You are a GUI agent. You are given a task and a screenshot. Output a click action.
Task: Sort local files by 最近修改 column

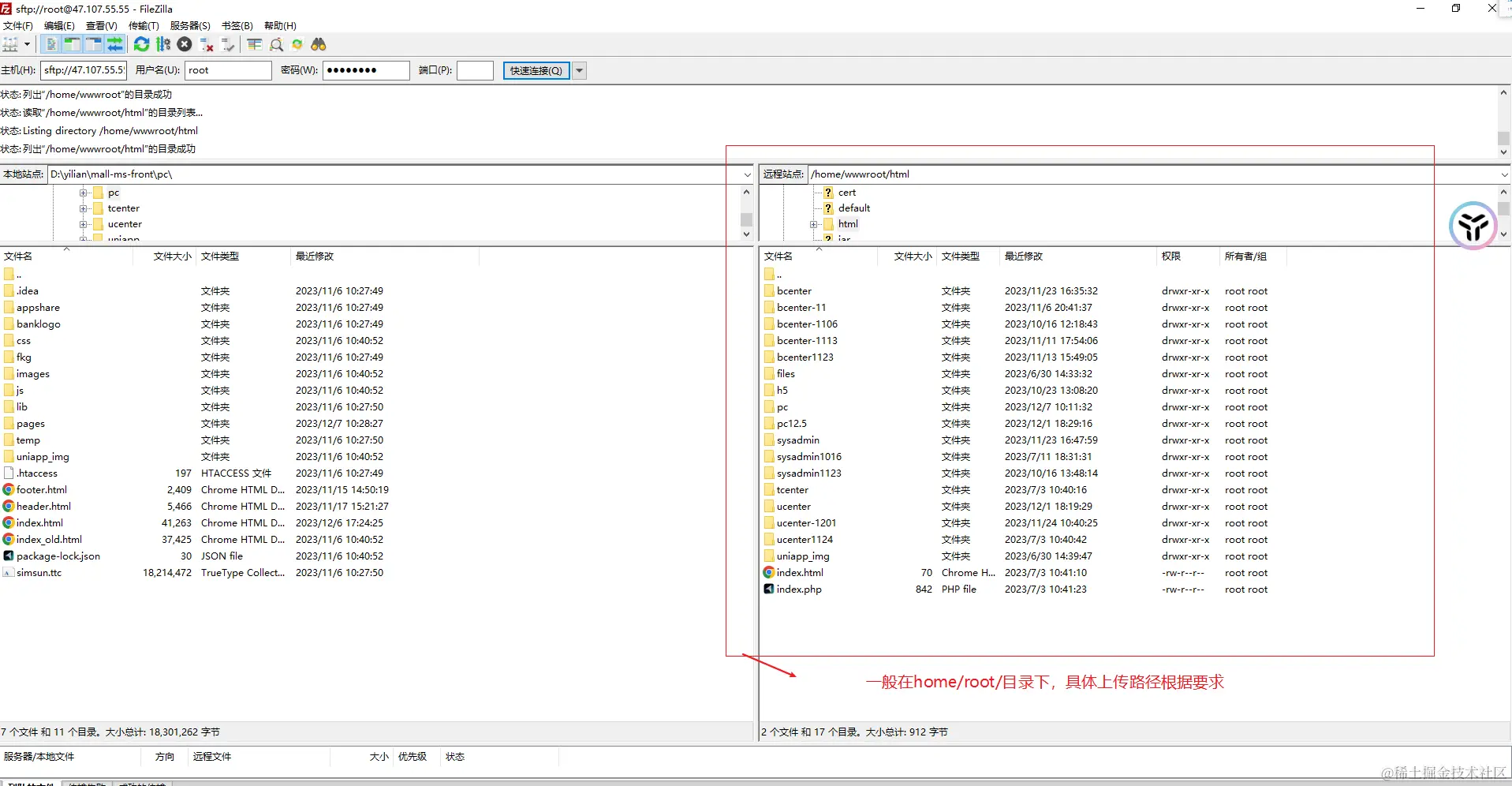[x=384, y=256]
